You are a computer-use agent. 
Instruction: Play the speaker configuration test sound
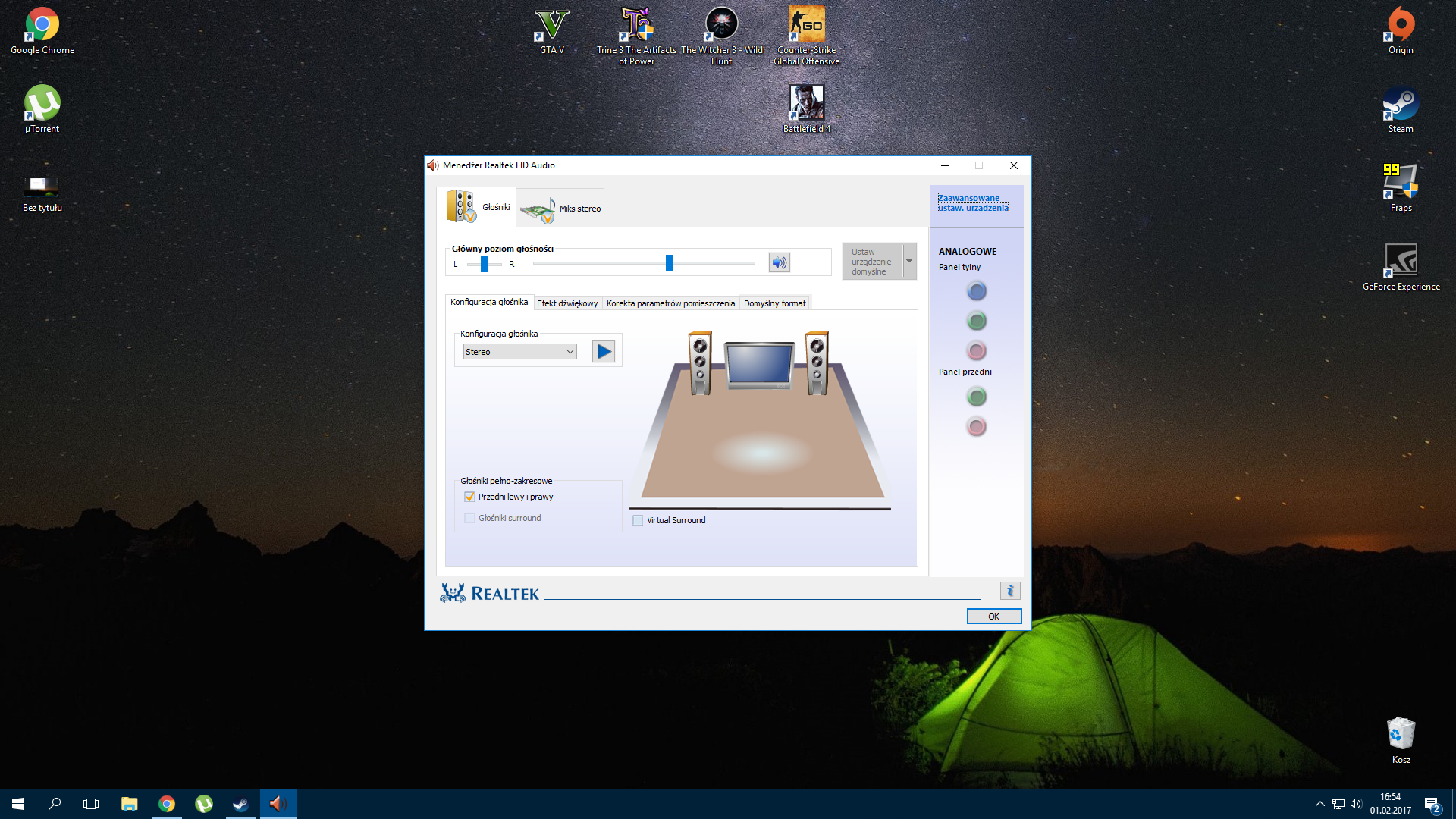603,352
